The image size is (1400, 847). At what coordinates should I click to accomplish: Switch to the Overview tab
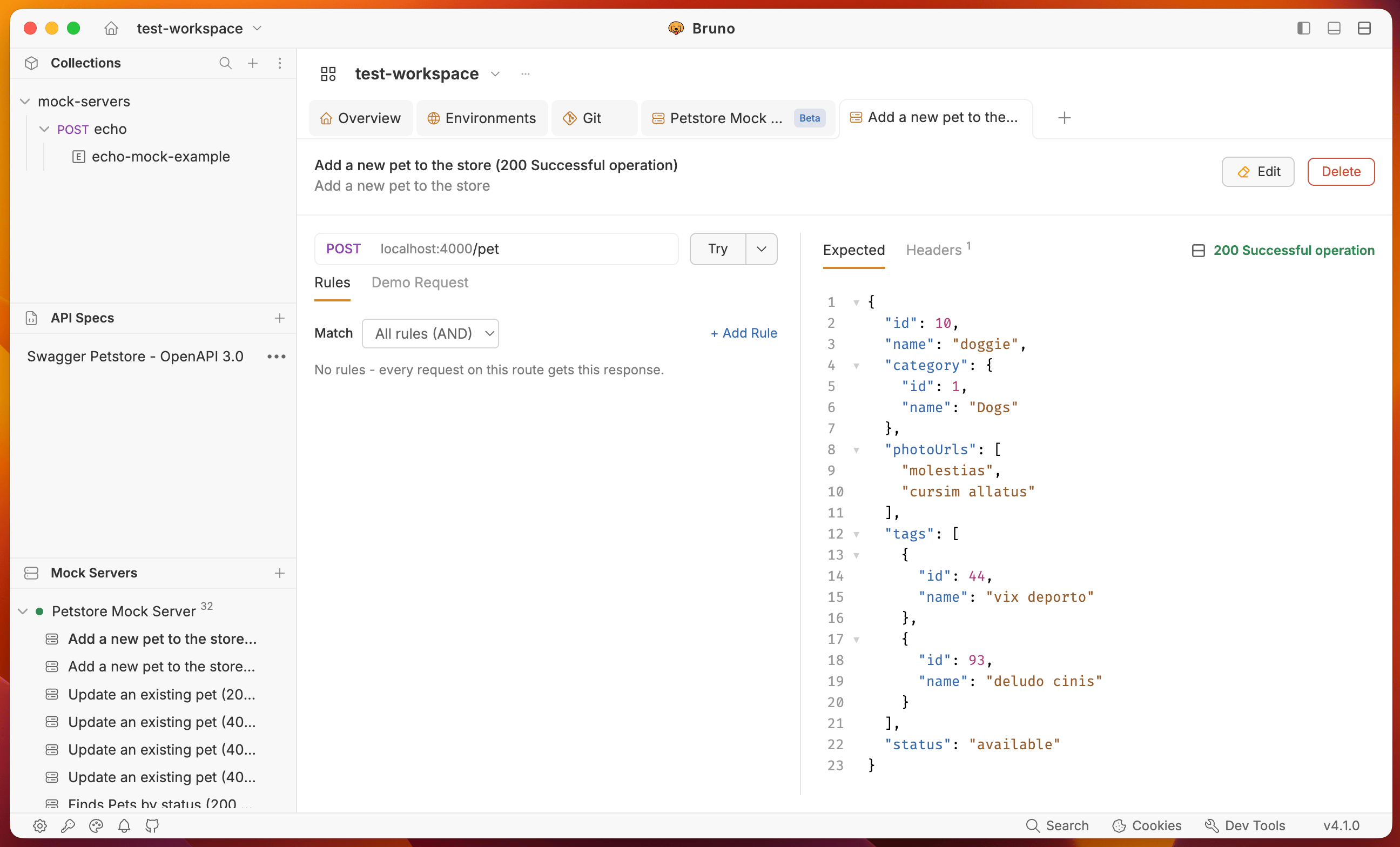[361, 118]
